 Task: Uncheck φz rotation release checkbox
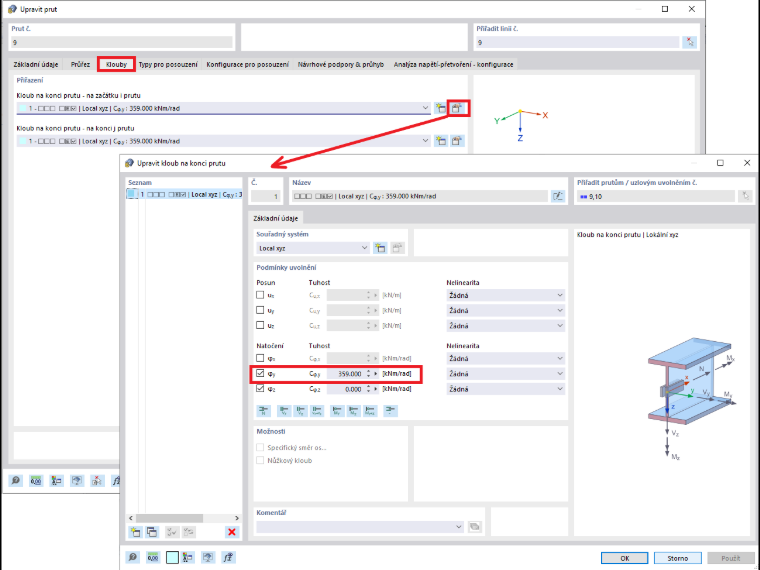(260, 388)
